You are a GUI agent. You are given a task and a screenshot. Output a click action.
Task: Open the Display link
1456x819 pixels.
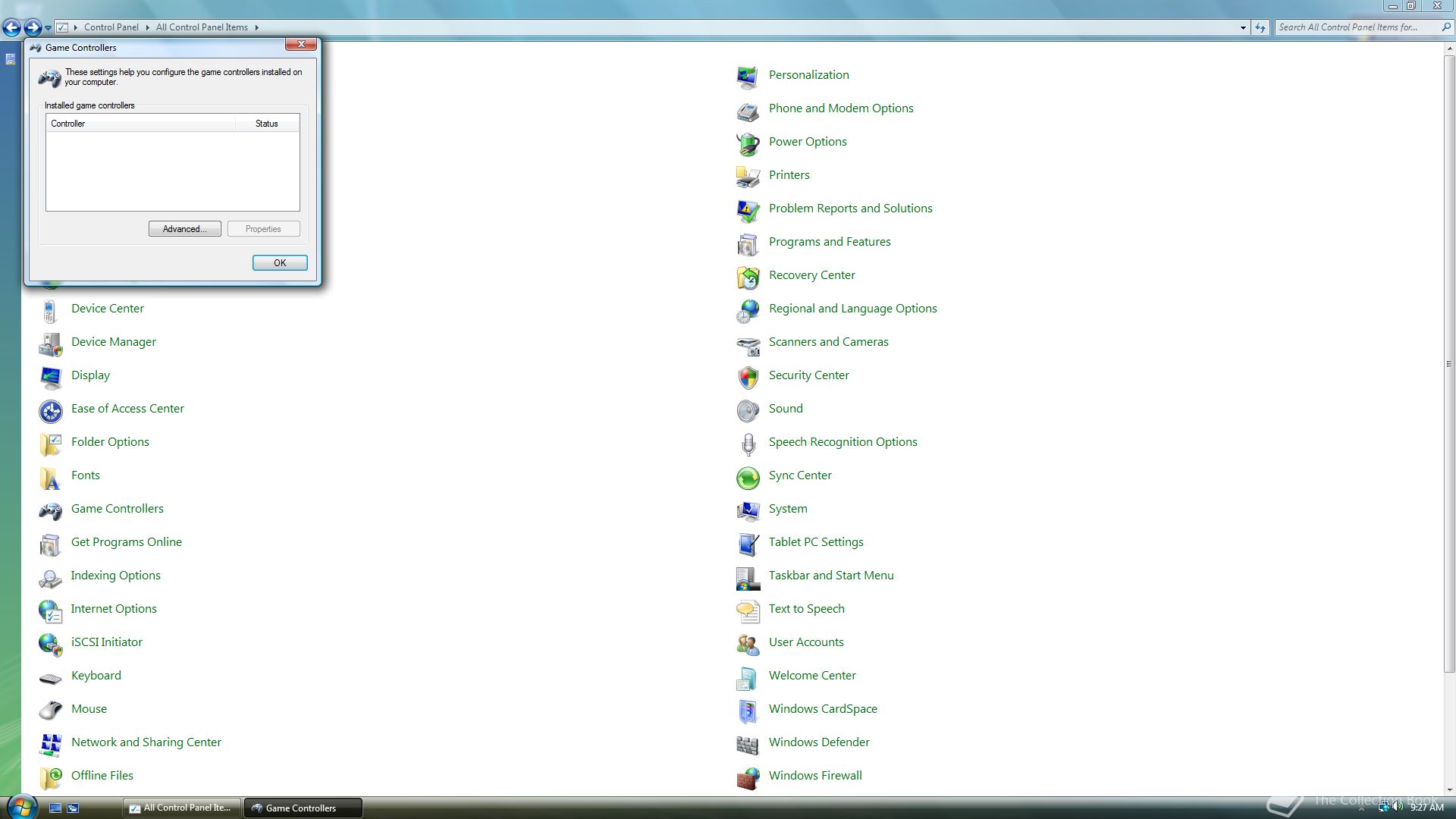coord(90,375)
